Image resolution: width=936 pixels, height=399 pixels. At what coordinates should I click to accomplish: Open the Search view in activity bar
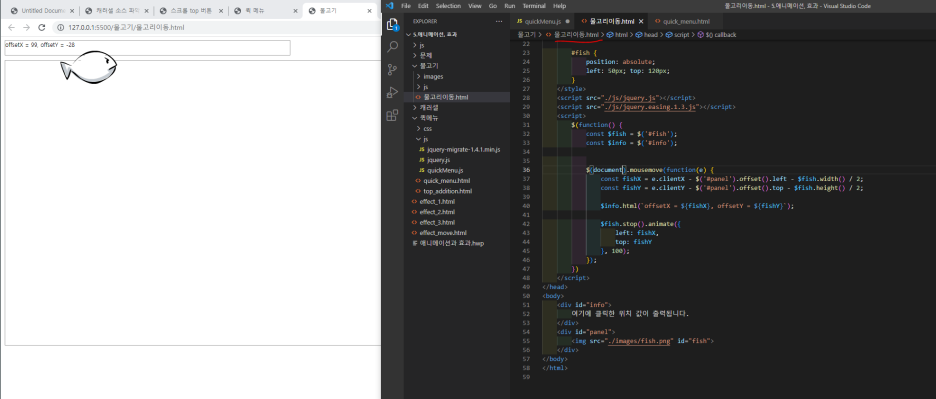tap(392, 47)
